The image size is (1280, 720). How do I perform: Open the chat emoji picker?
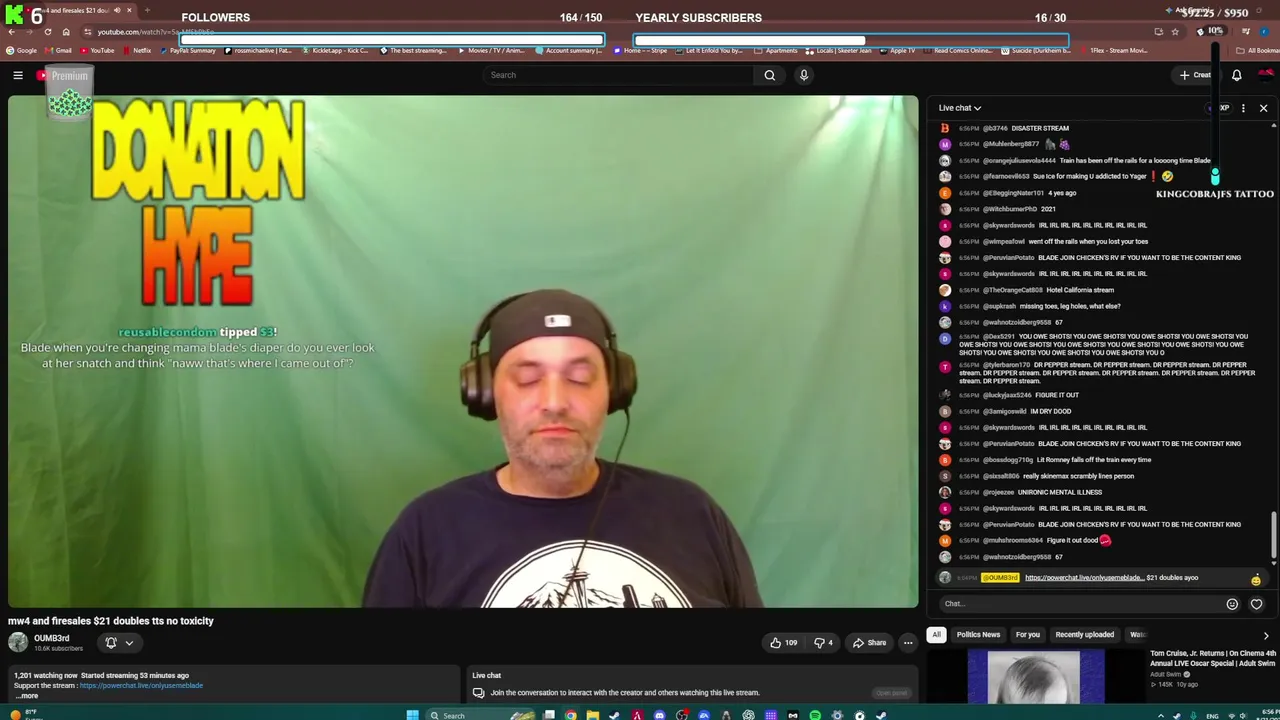tap(1232, 604)
